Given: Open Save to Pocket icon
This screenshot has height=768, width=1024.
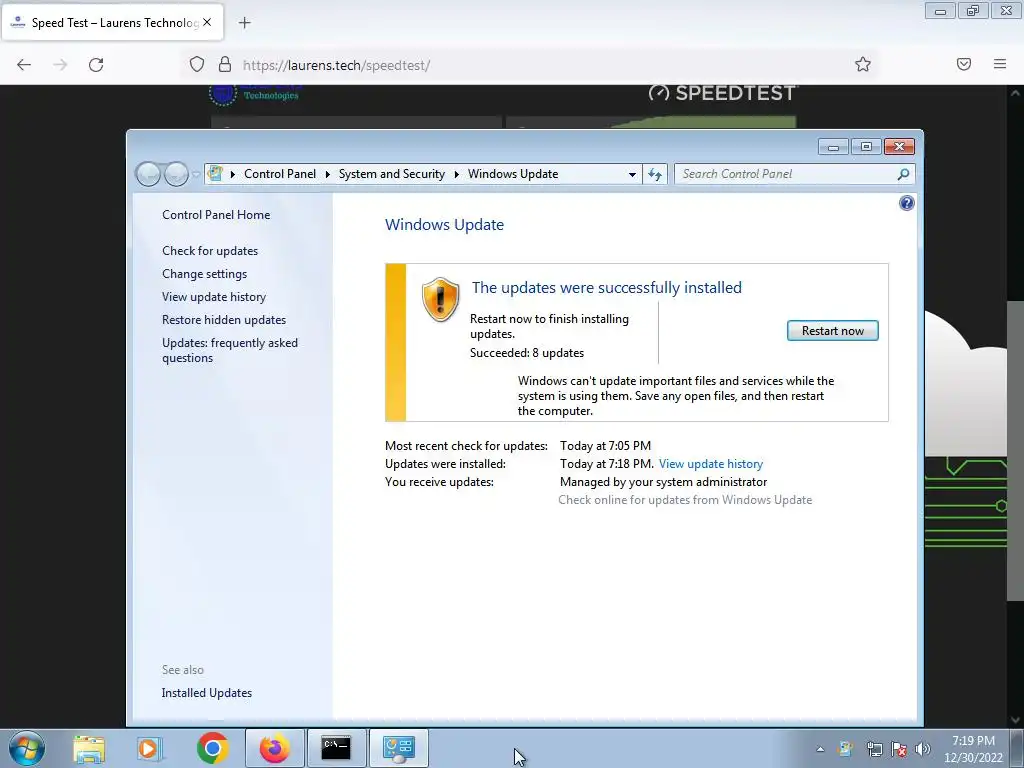Looking at the screenshot, I should (x=964, y=64).
